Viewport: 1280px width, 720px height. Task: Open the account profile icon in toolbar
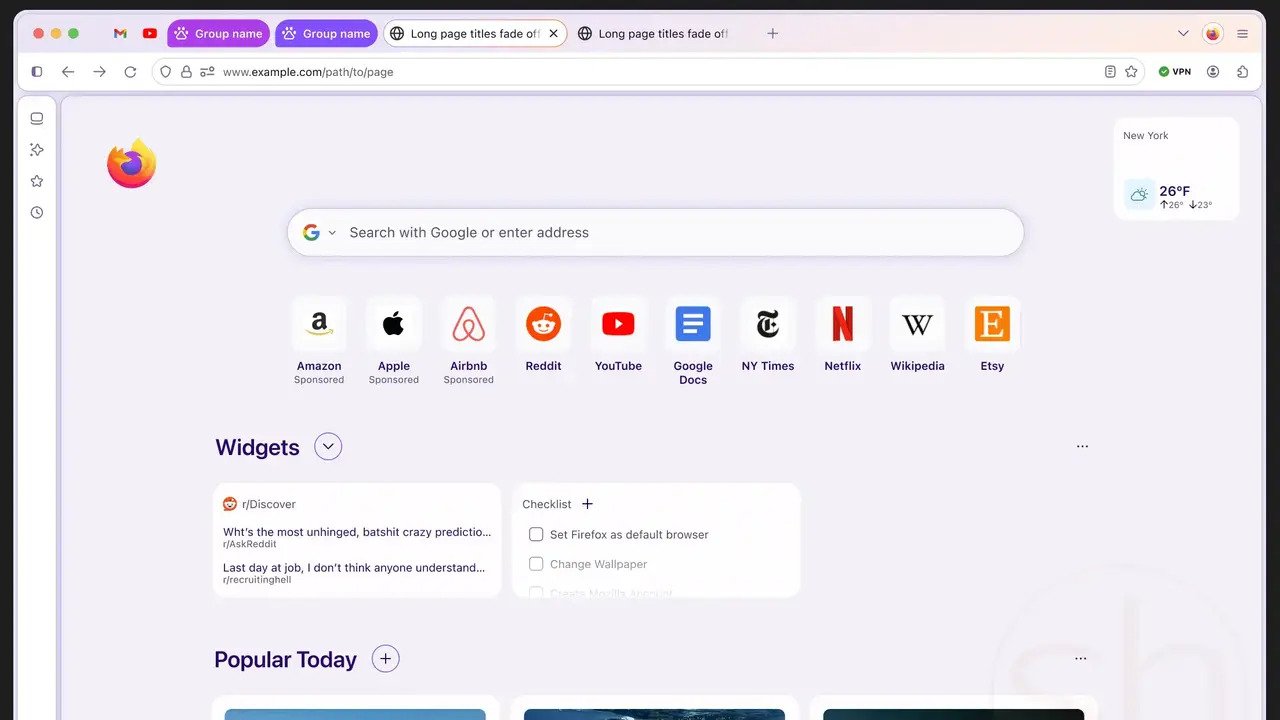pos(1213,71)
